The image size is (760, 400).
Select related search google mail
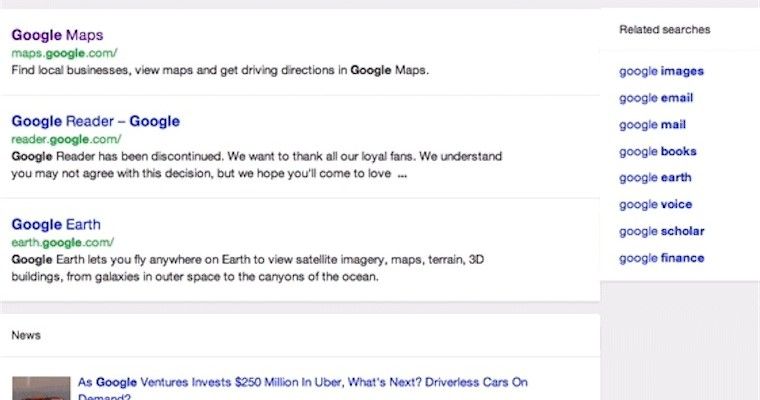pyautogui.click(x=652, y=125)
